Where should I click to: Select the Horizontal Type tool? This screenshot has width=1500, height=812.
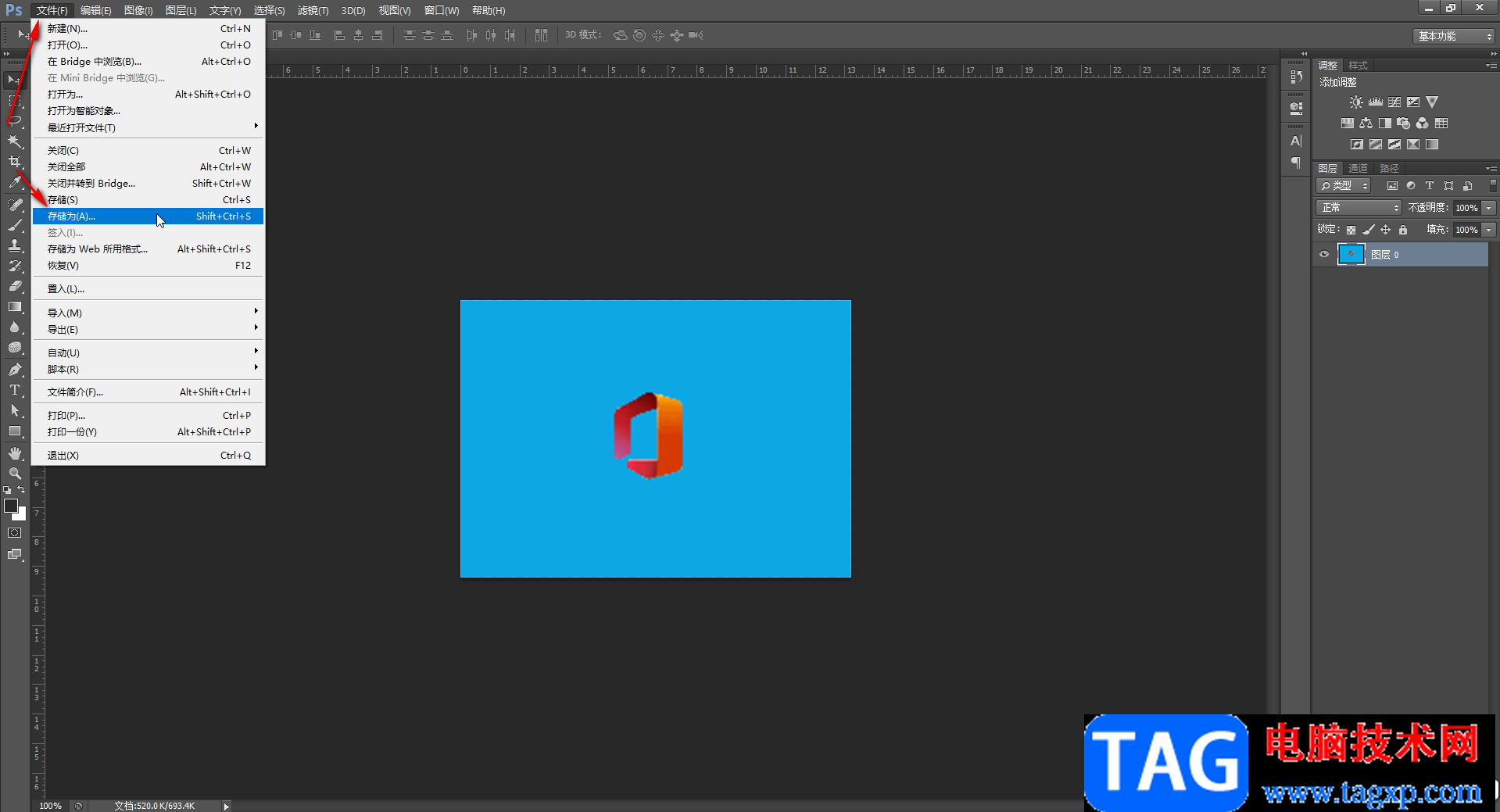coord(14,390)
